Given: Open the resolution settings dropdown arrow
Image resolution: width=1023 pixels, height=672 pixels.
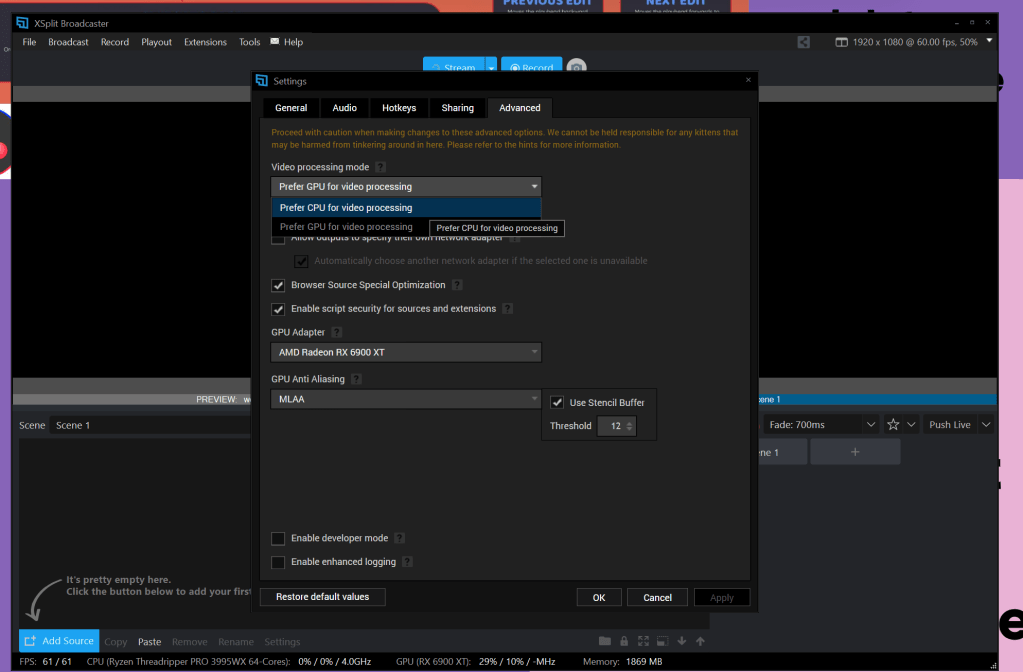Looking at the screenshot, I should (989, 40).
